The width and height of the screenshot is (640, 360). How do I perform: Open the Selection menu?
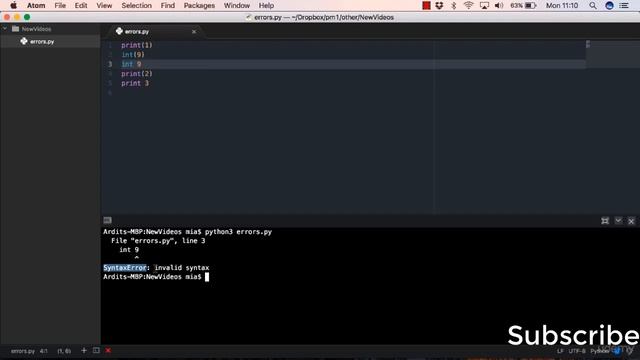pos(136,5)
